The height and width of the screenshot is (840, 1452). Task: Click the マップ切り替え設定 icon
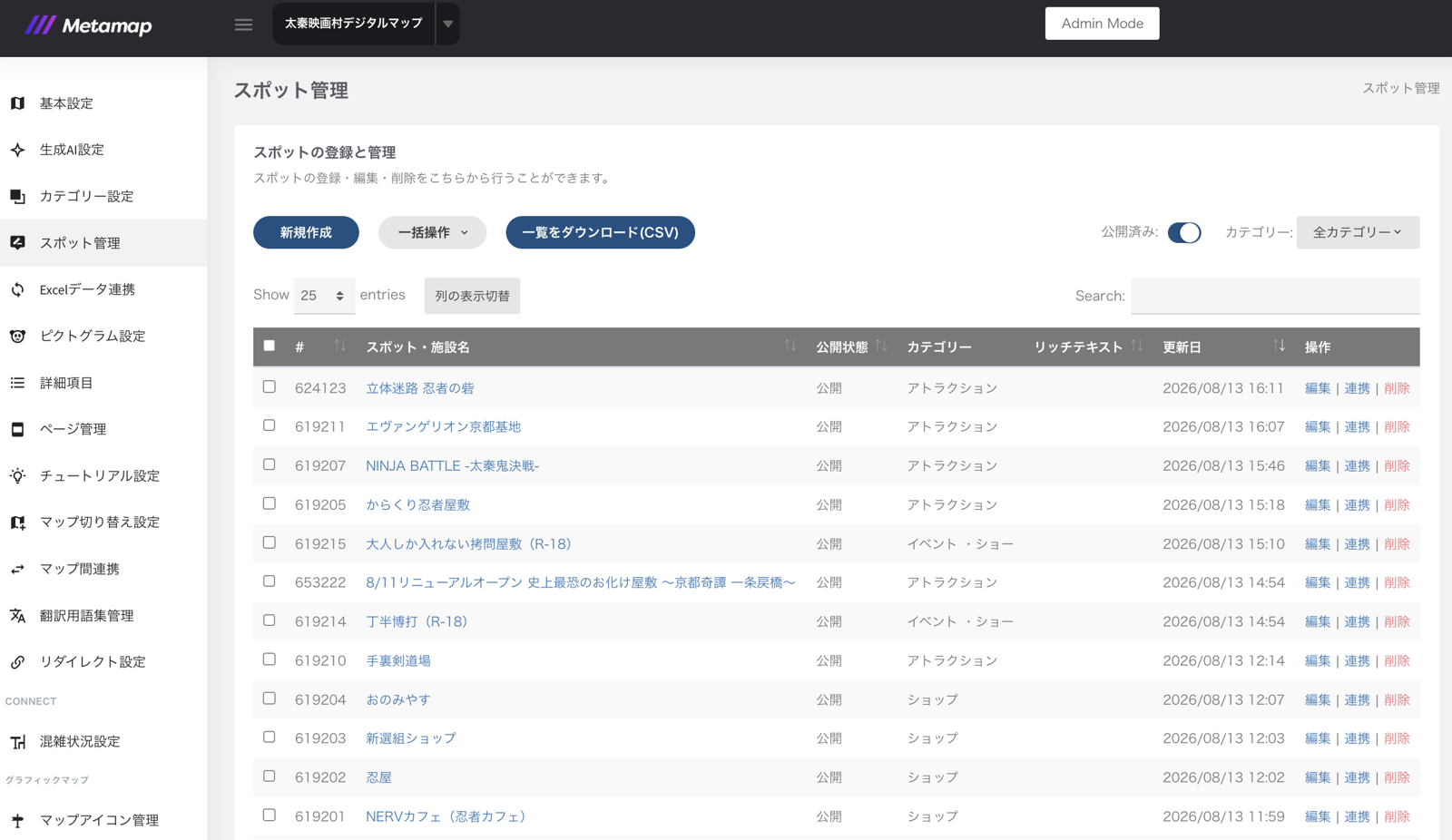[x=17, y=523]
